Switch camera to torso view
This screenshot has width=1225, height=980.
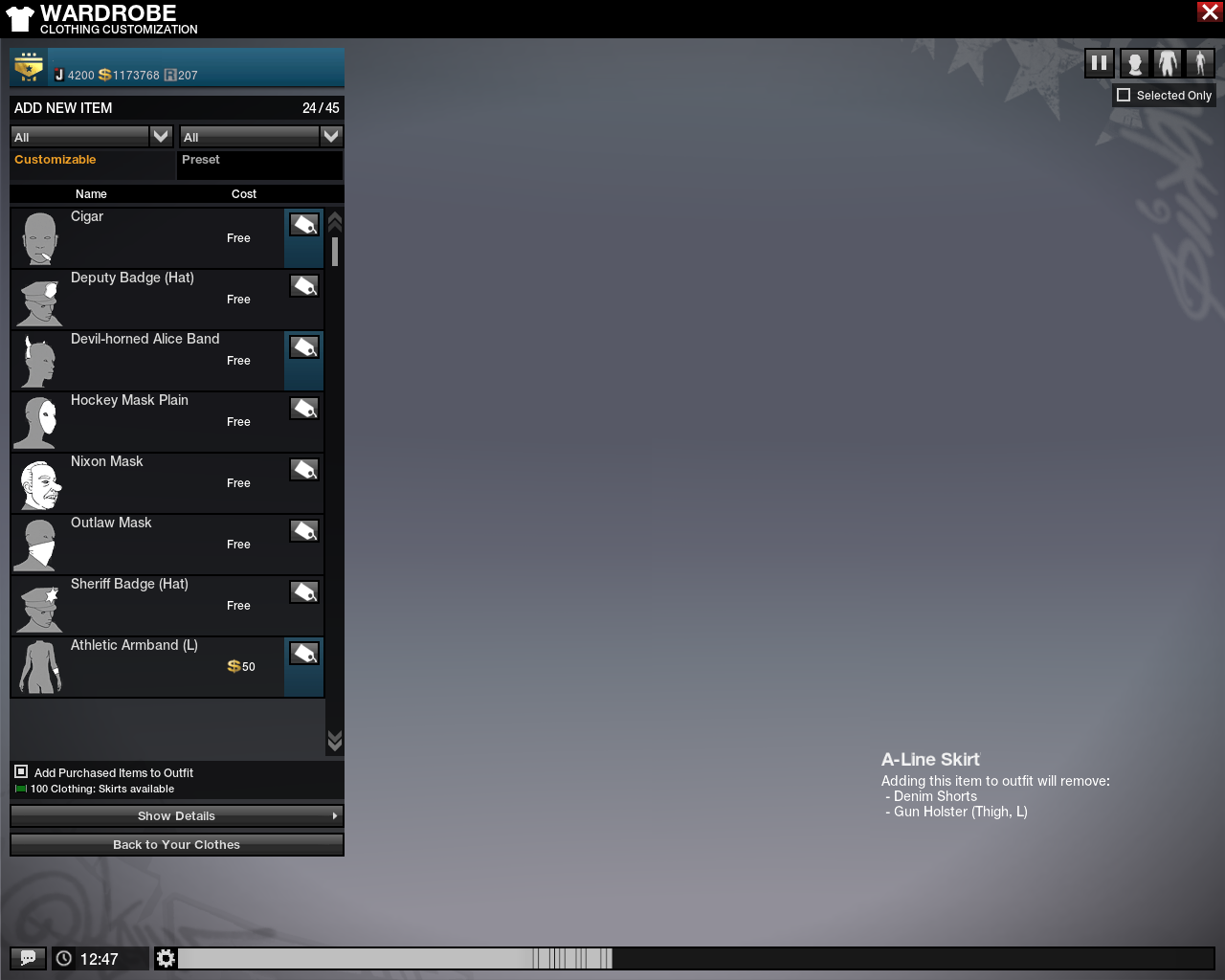[1167, 63]
